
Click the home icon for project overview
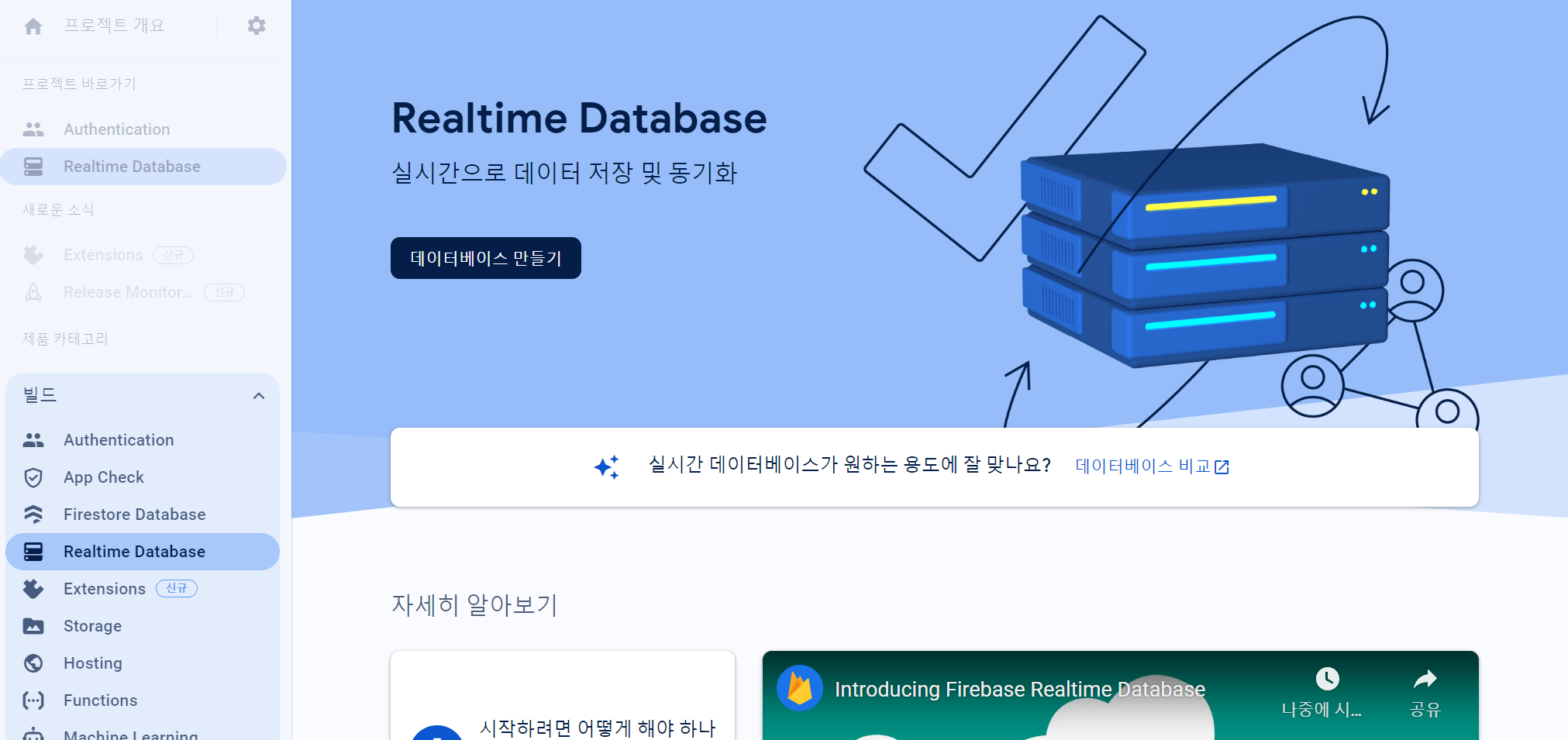33,26
